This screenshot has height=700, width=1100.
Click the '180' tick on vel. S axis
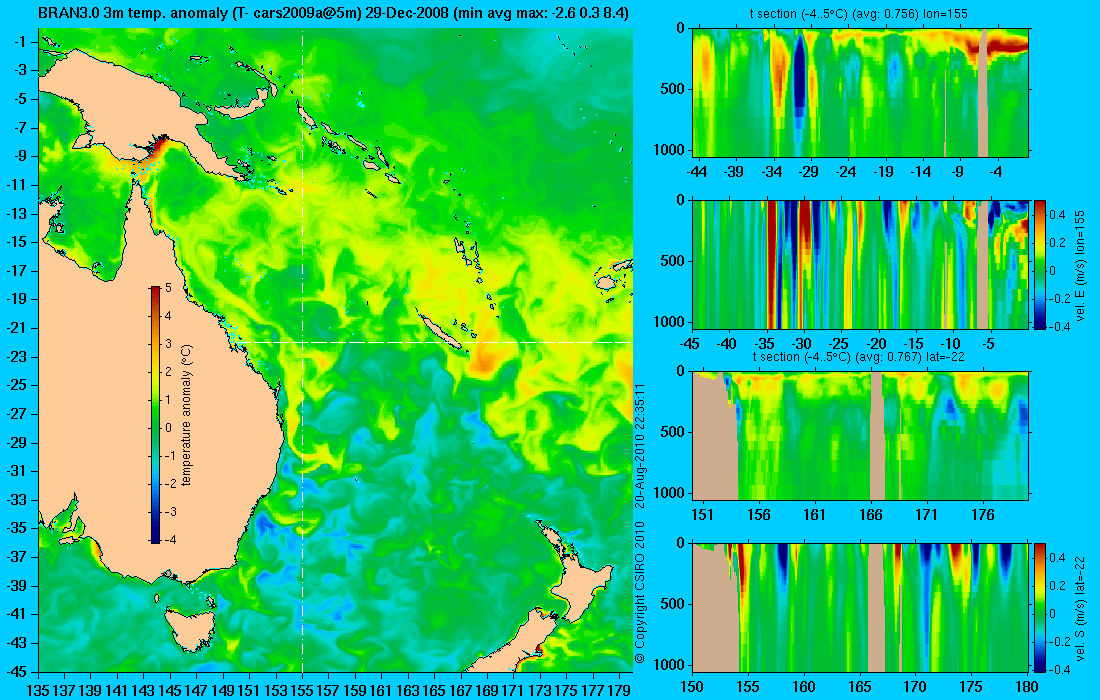click(x=1027, y=686)
